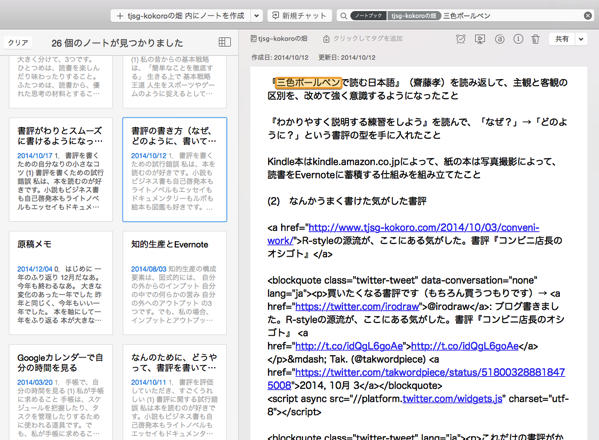Click paragraph starting Kindle本はkindle.amazon.co.jp

coord(411,168)
